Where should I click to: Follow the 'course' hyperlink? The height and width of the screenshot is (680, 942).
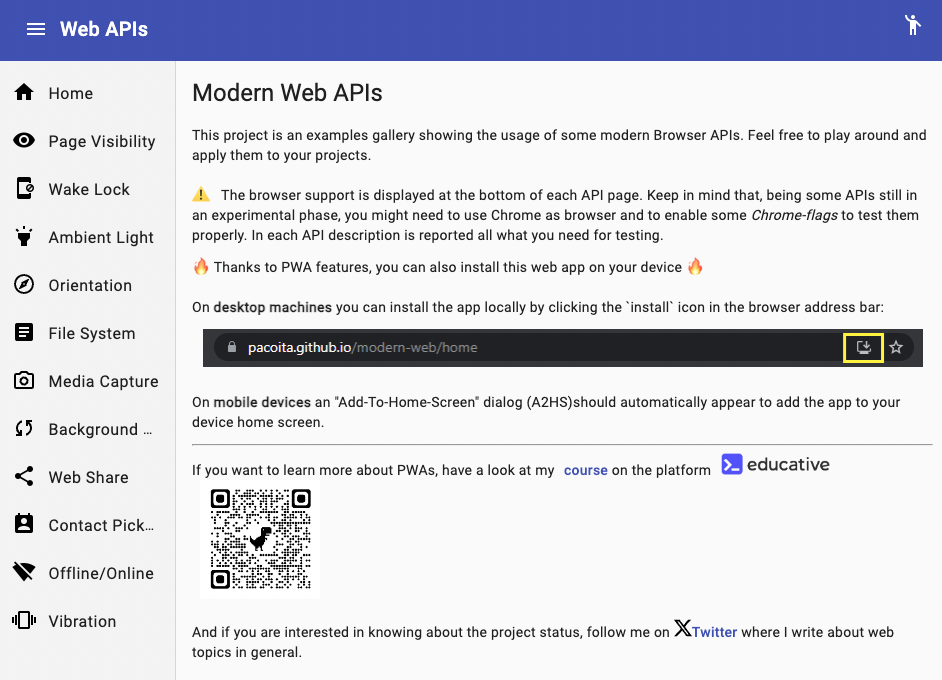(585, 470)
